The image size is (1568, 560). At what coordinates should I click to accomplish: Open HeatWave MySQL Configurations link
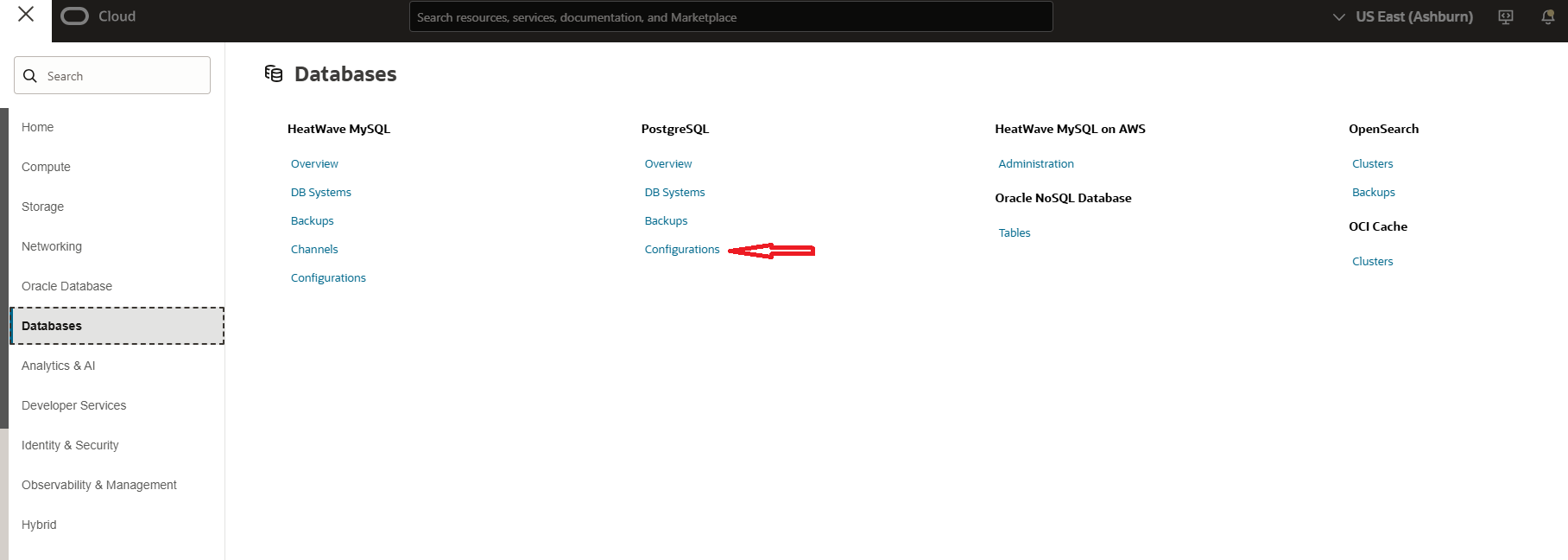coord(328,277)
